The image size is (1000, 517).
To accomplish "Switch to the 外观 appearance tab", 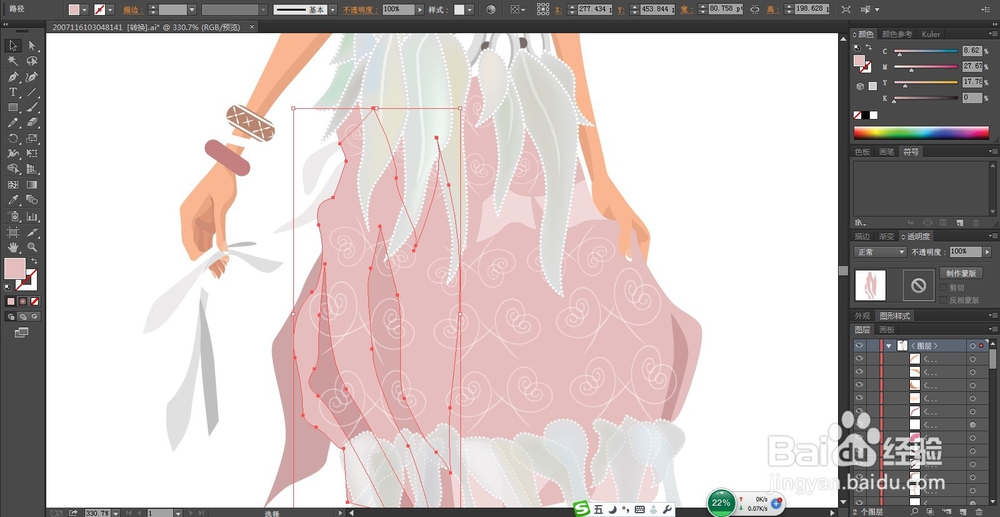I will 862,316.
